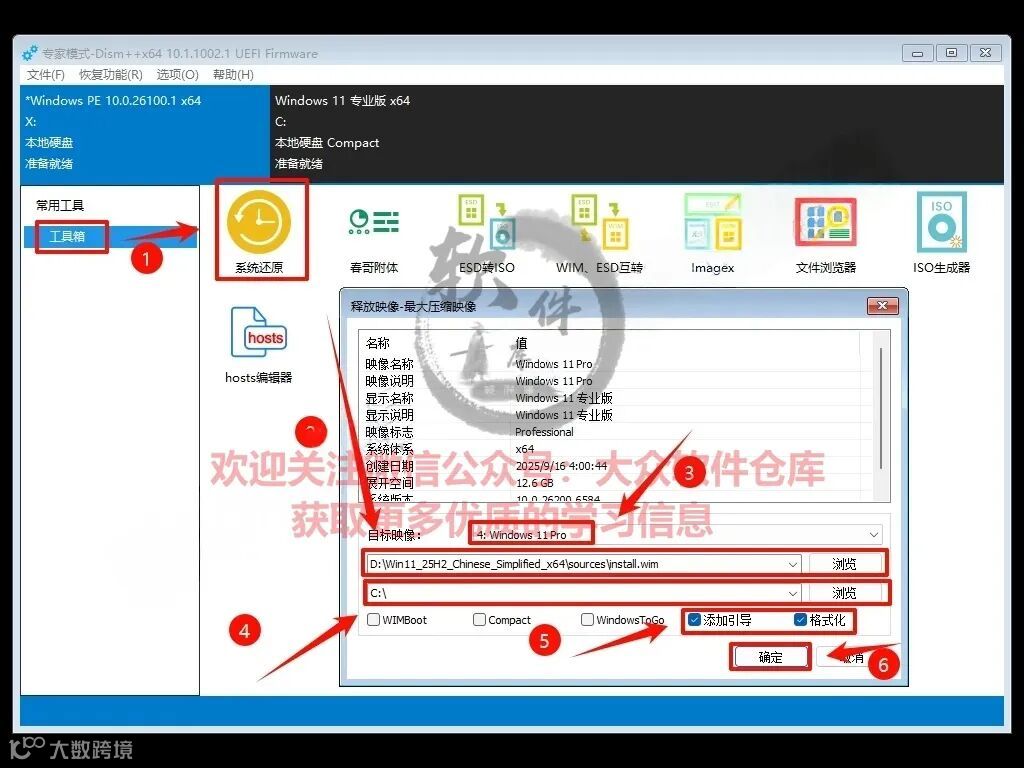Select the 映像说明 row
This screenshot has width=1024, height=768.
[x=617, y=381]
